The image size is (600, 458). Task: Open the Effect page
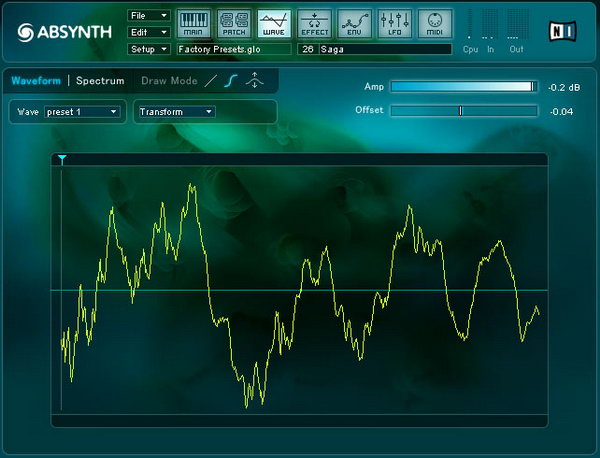click(314, 24)
